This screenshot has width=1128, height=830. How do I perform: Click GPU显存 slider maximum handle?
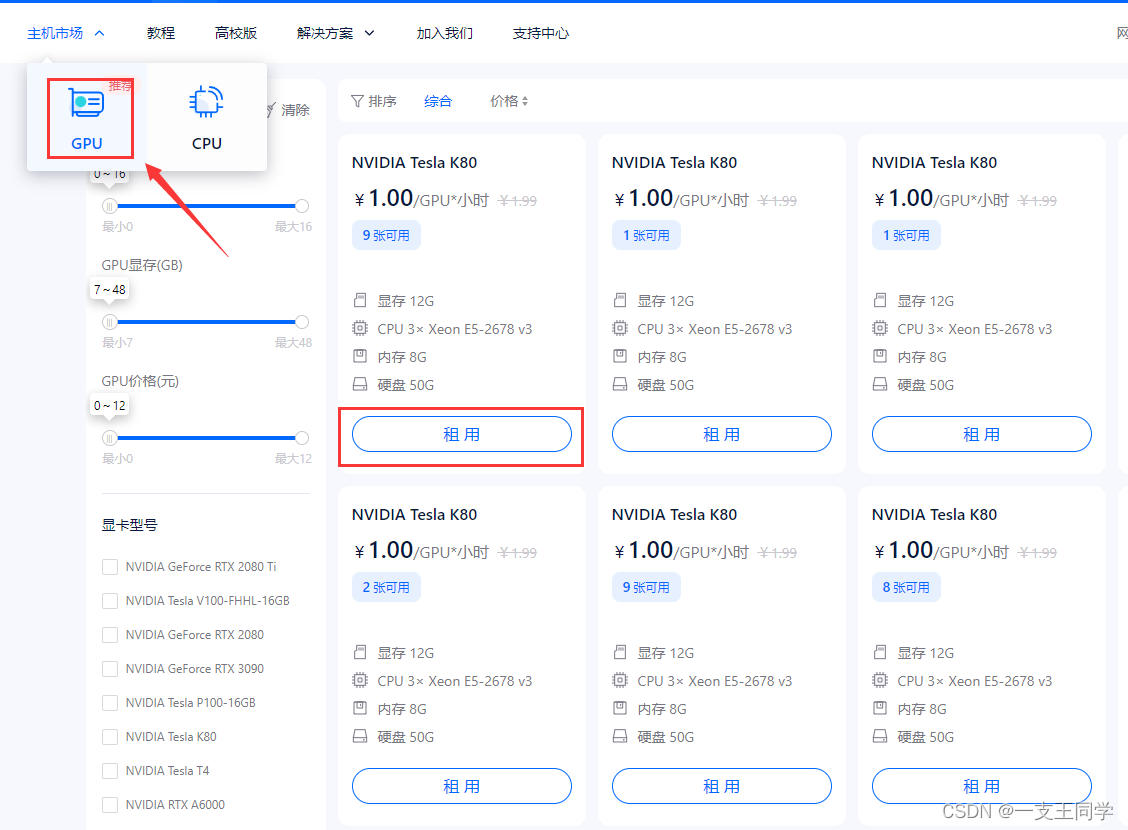(302, 321)
